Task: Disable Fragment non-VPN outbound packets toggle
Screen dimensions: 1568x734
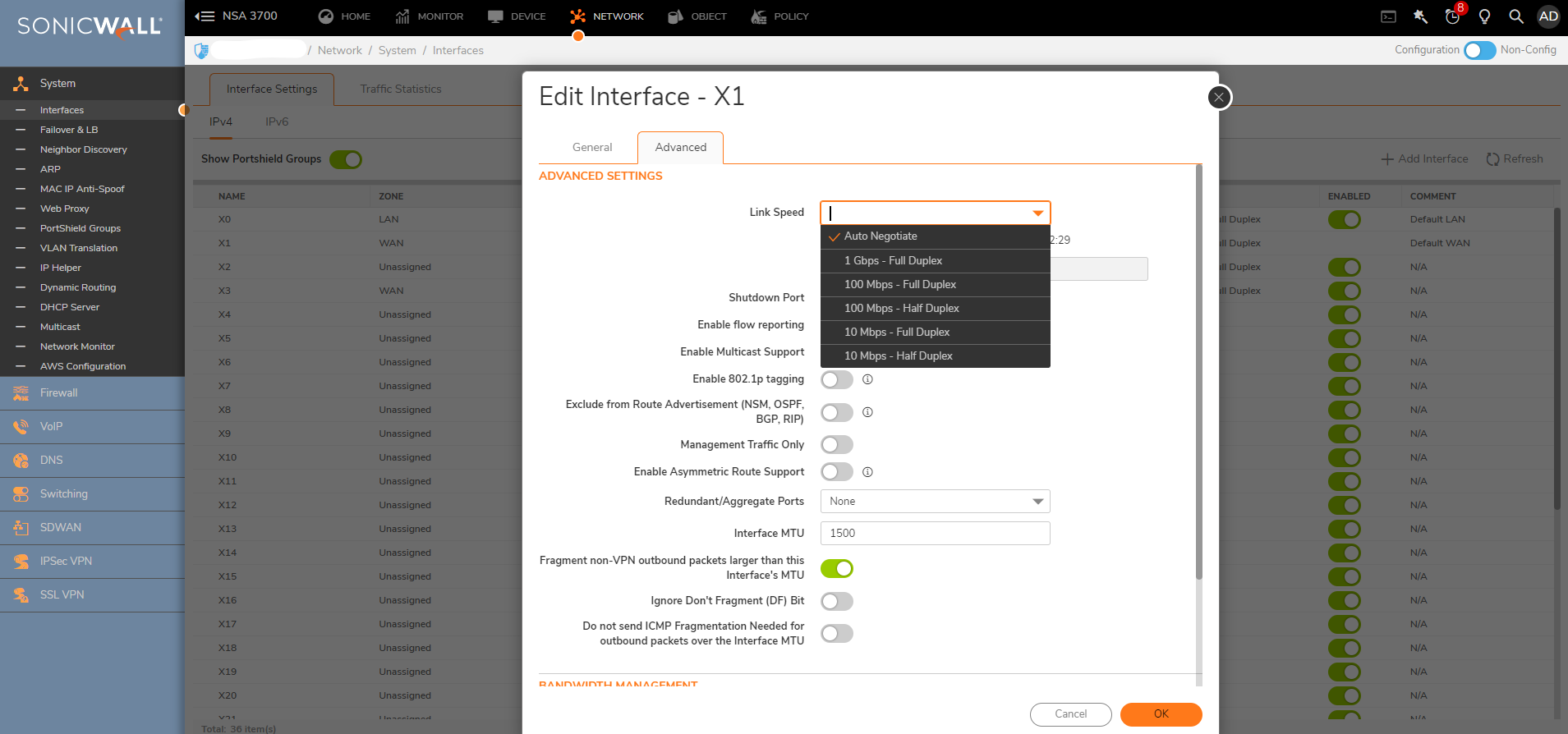Action: point(836,569)
